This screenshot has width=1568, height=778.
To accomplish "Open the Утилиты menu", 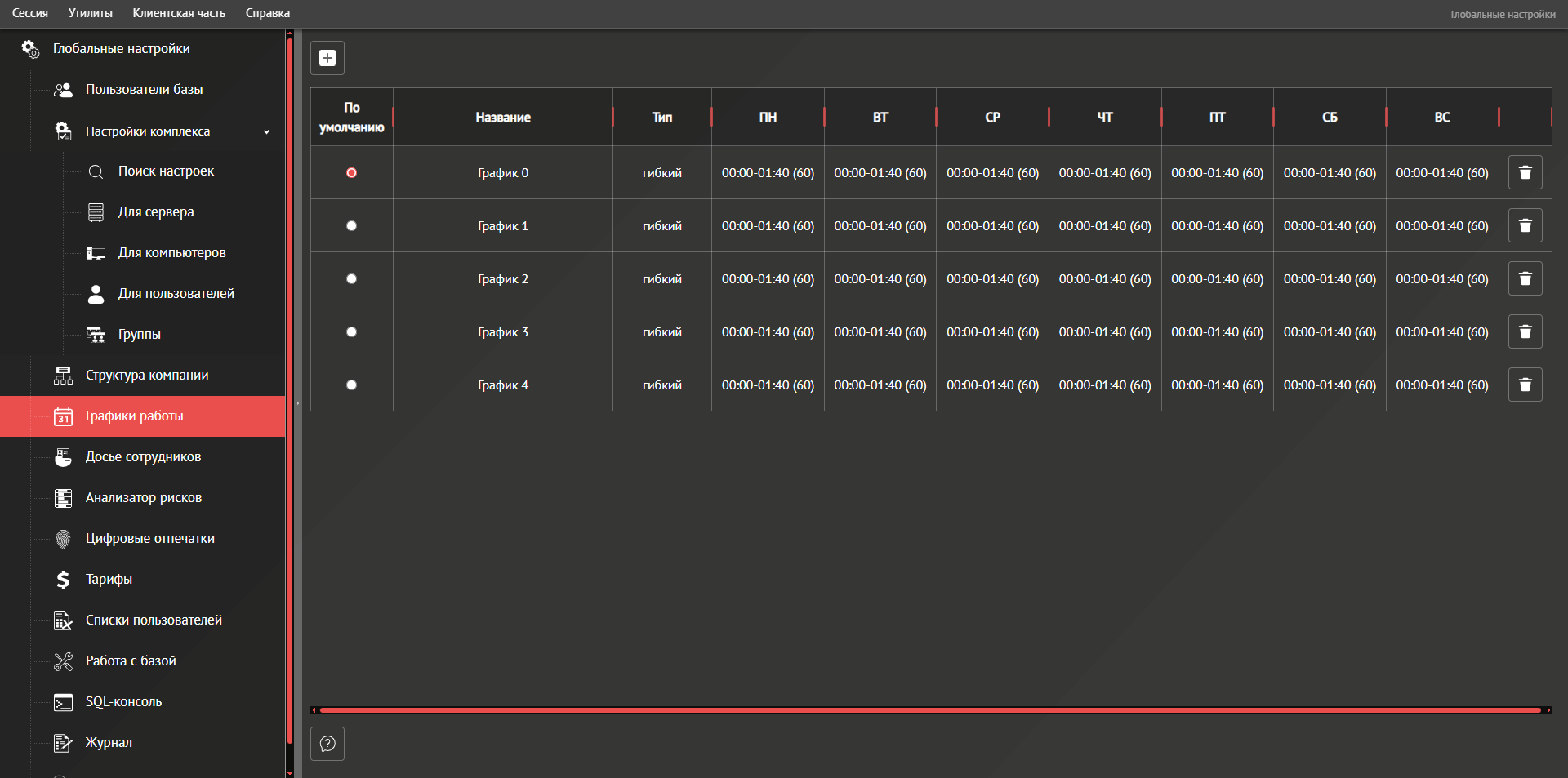I will click(x=90, y=13).
